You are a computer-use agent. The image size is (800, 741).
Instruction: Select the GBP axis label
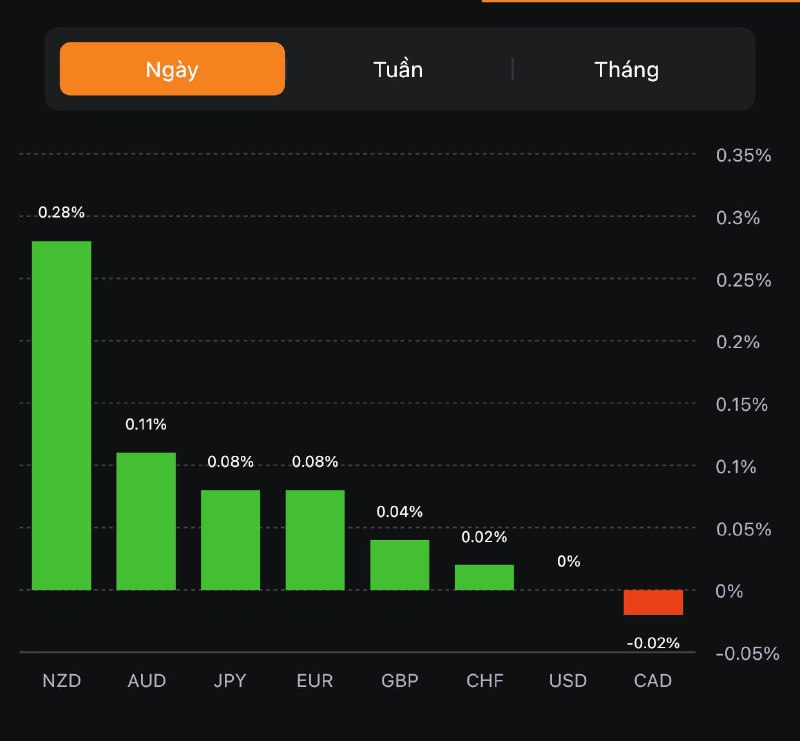[400, 681]
